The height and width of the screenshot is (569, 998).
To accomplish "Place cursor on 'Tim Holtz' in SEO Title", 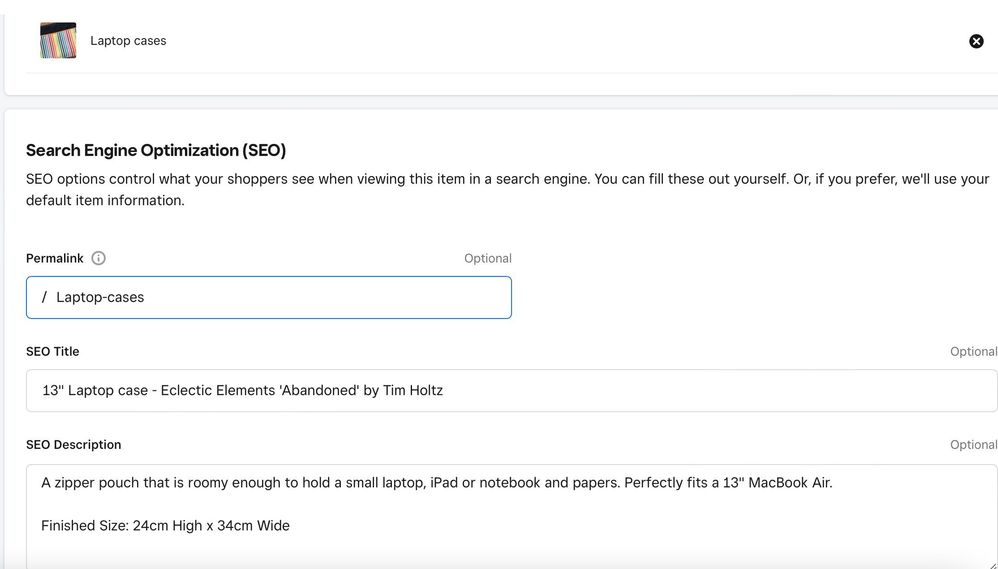I will tap(412, 391).
